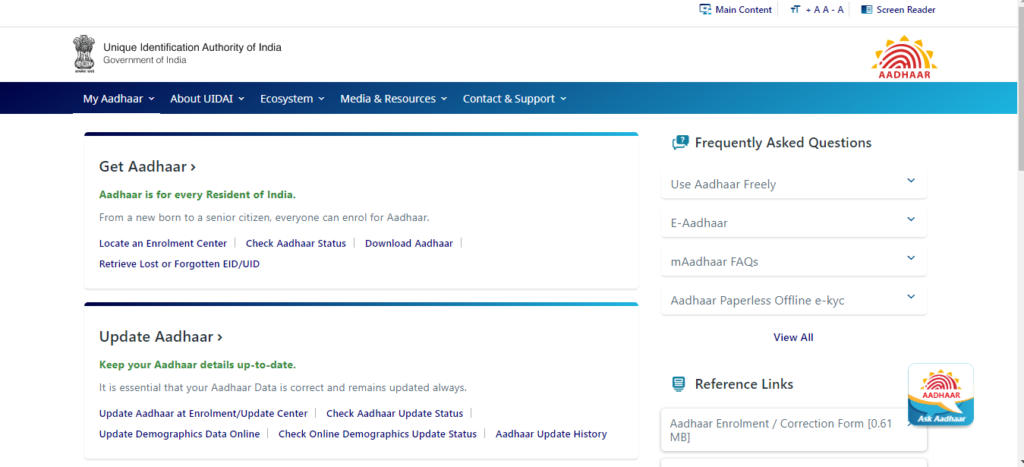Decrease font size with - A
Viewport: 1024px width, 467px height.
(x=837, y=10)
